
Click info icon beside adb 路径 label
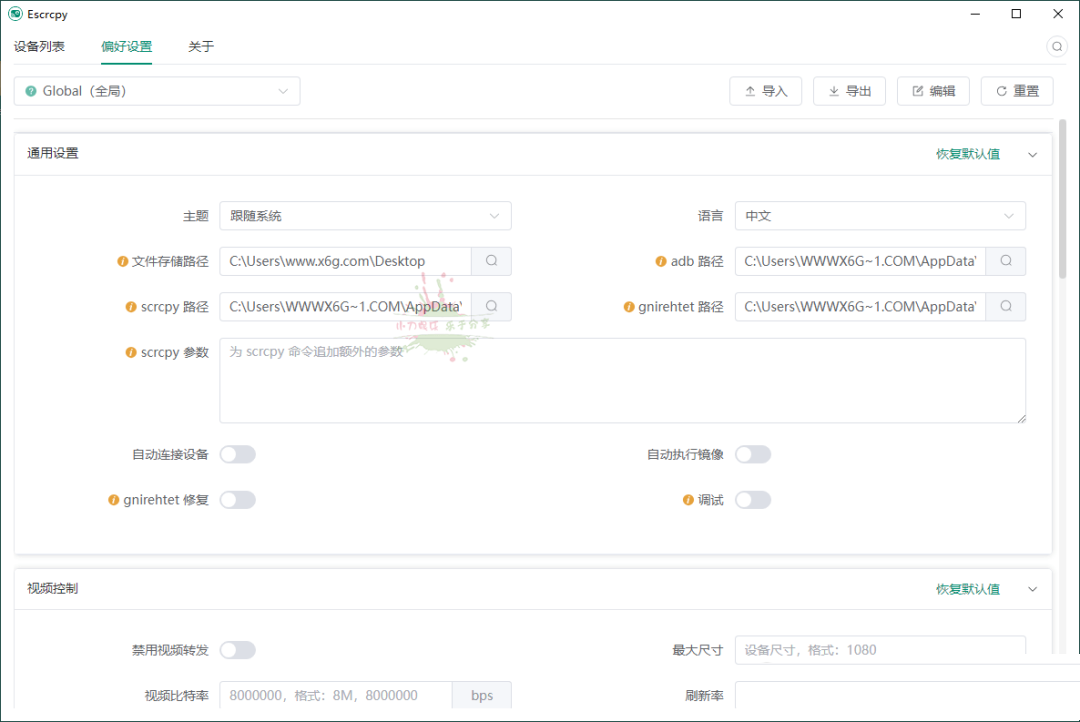tap(661, 262)
